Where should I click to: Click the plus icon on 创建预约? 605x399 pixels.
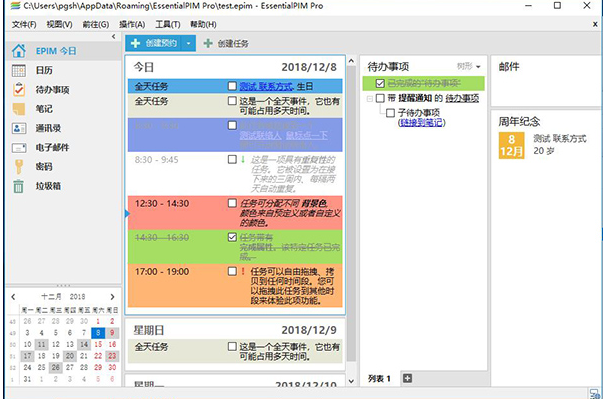[x=135, y=43]
